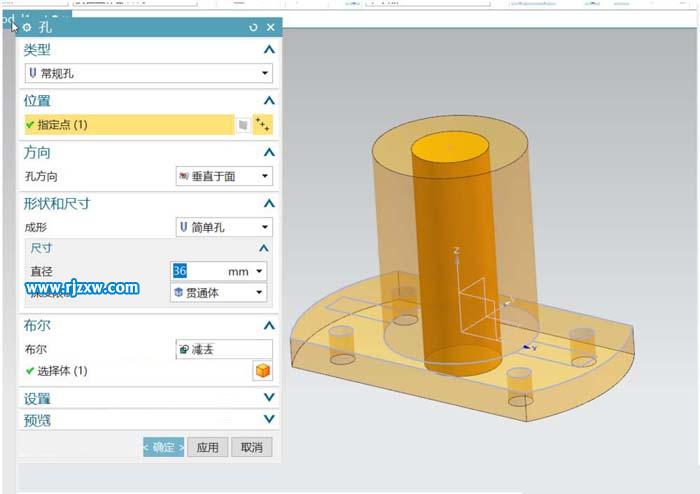This screenshot has height=494, width=700.
Task: Click the 布尔 减去 field
Action: click(x=224, y=349)
